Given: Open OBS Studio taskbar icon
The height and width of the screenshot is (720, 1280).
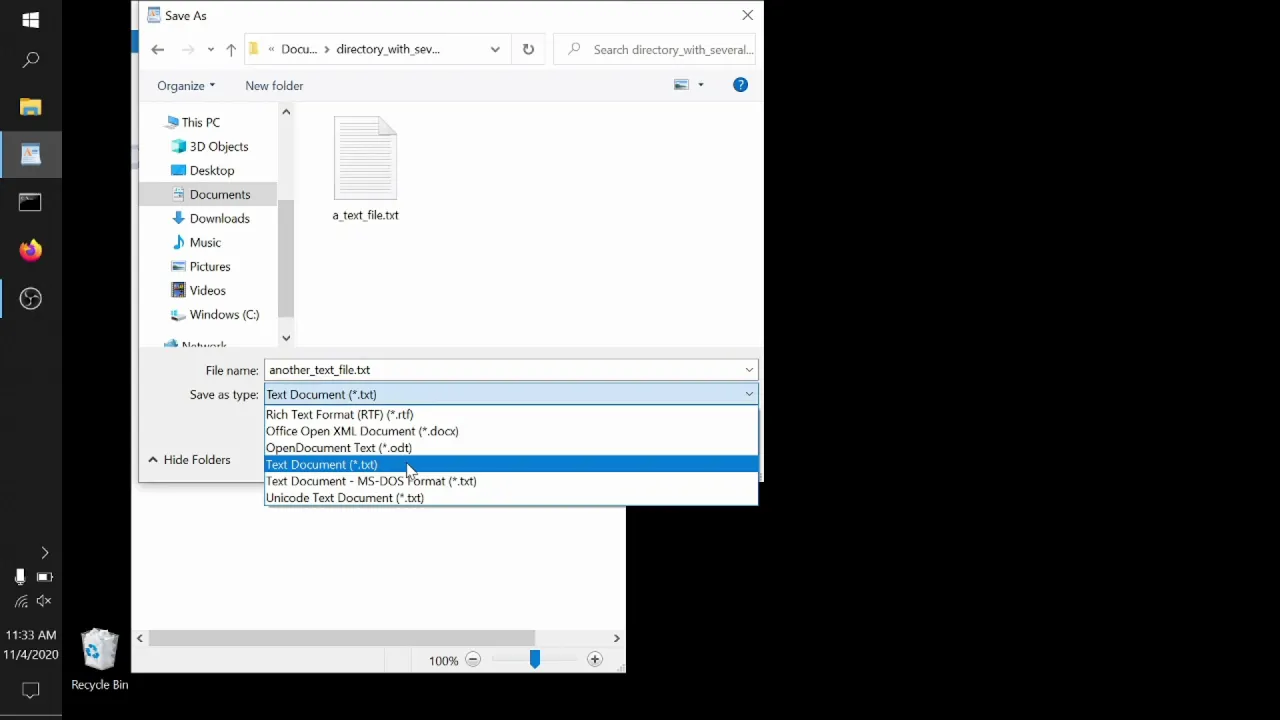Looking at the screenshot, I should (30, 298).
